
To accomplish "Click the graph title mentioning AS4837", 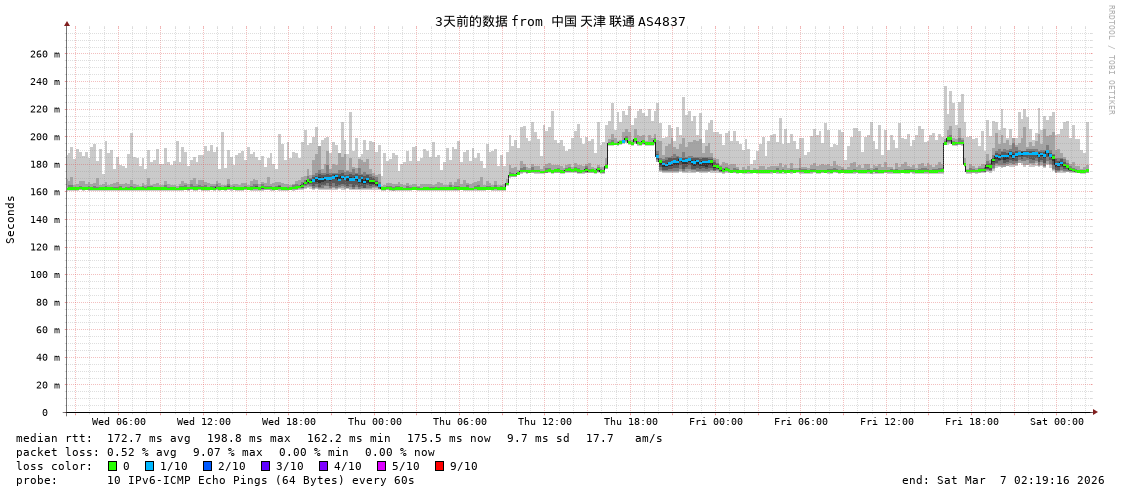I will (x=560, y=21).
